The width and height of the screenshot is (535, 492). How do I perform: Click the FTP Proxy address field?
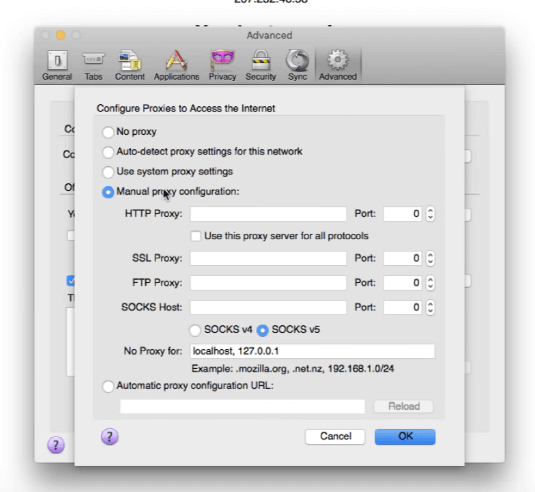pos(268,283)
